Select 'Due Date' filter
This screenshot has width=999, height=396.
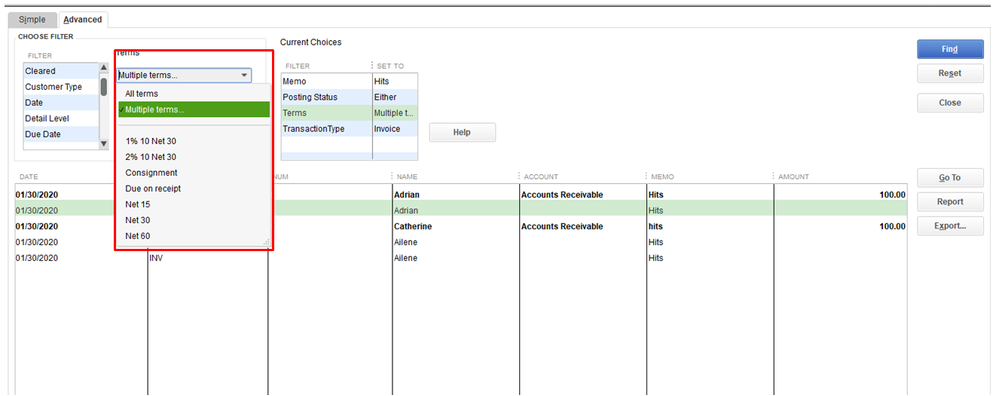[61, 134]
